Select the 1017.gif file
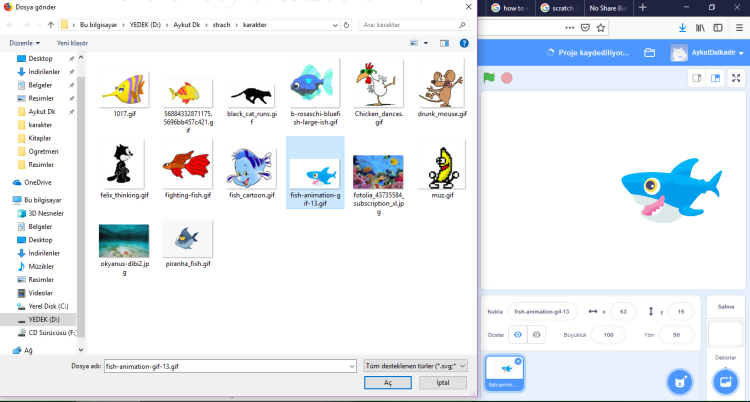 click(x=124, y=93)
